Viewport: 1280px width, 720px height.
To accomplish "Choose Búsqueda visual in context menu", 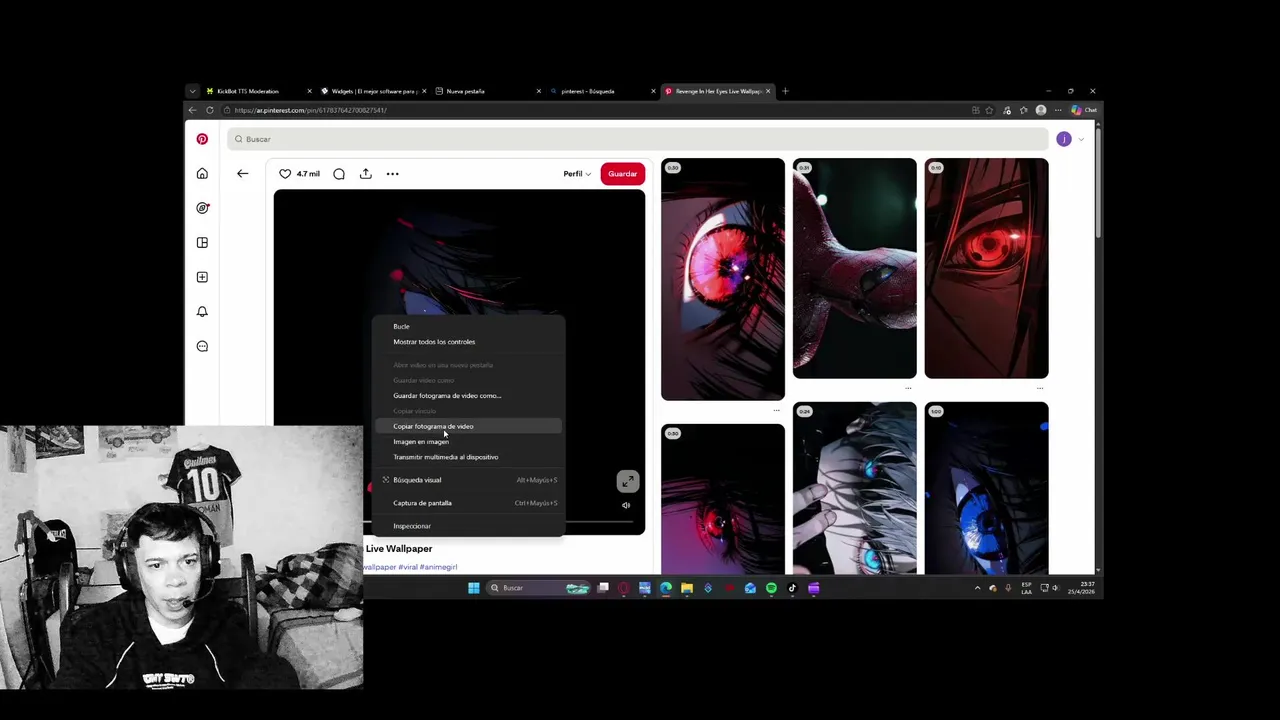I will click(x=468, y=480).
